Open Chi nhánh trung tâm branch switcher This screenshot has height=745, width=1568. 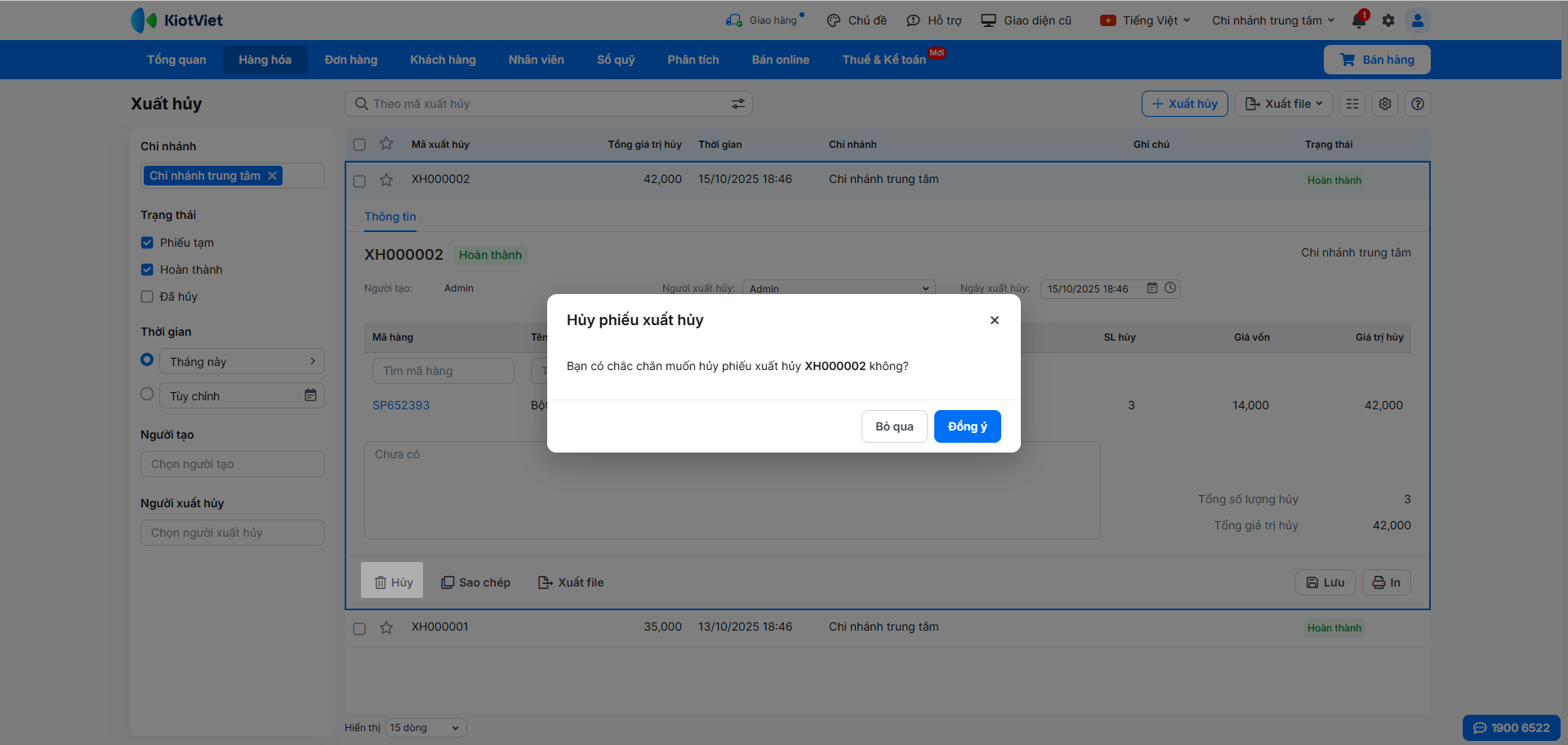coord(1273,20)
